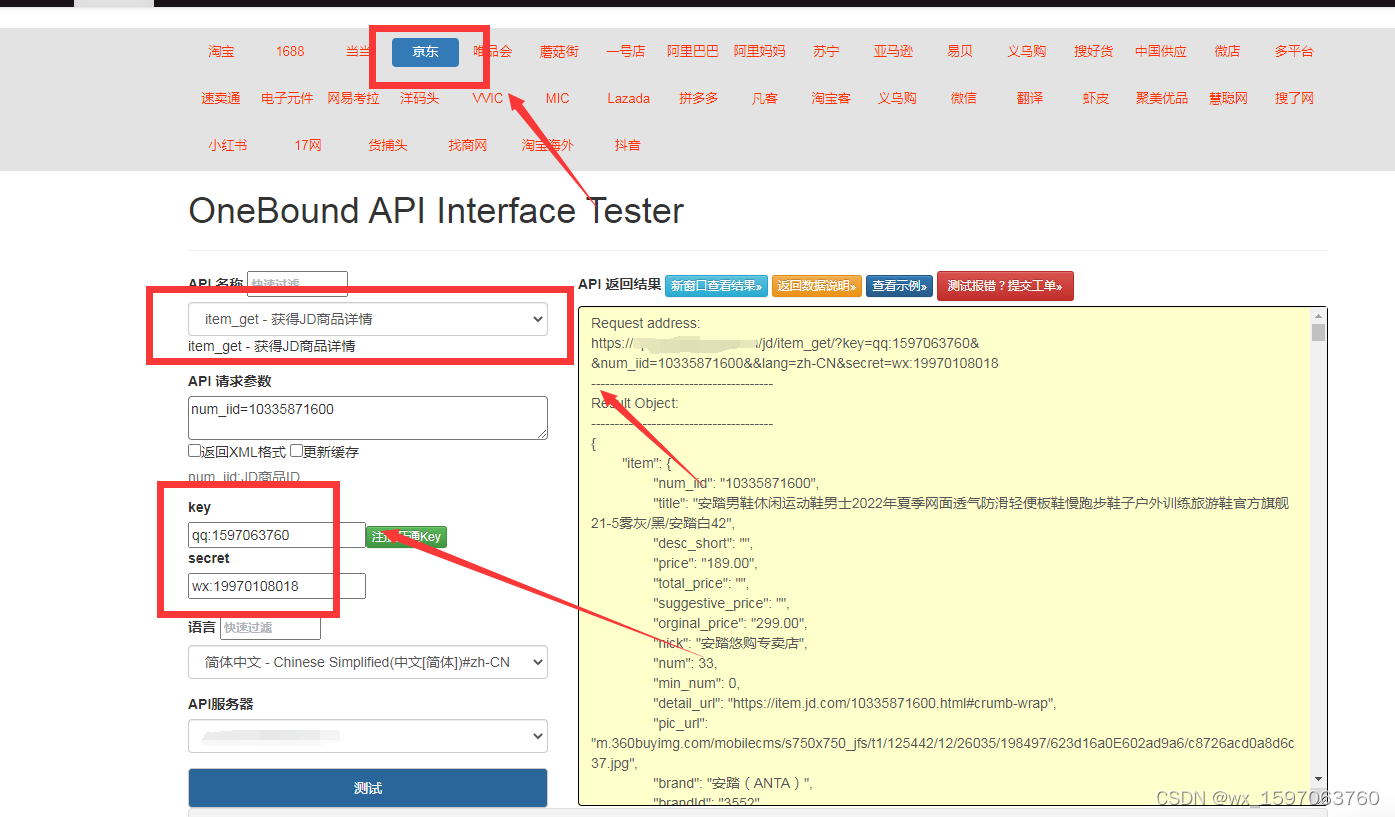Open the 凡客 platform link
This screenshot has height=817, width=1395.
pos(765,98)
